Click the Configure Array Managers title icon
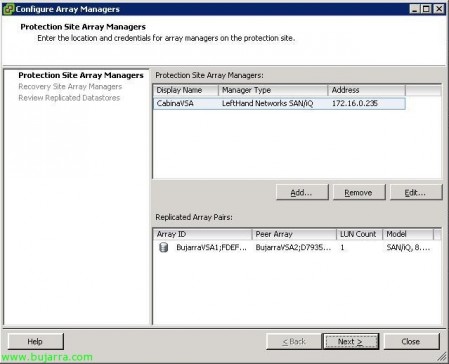Image resolution: width=449 pixels, height=364 pixels. 8,9
